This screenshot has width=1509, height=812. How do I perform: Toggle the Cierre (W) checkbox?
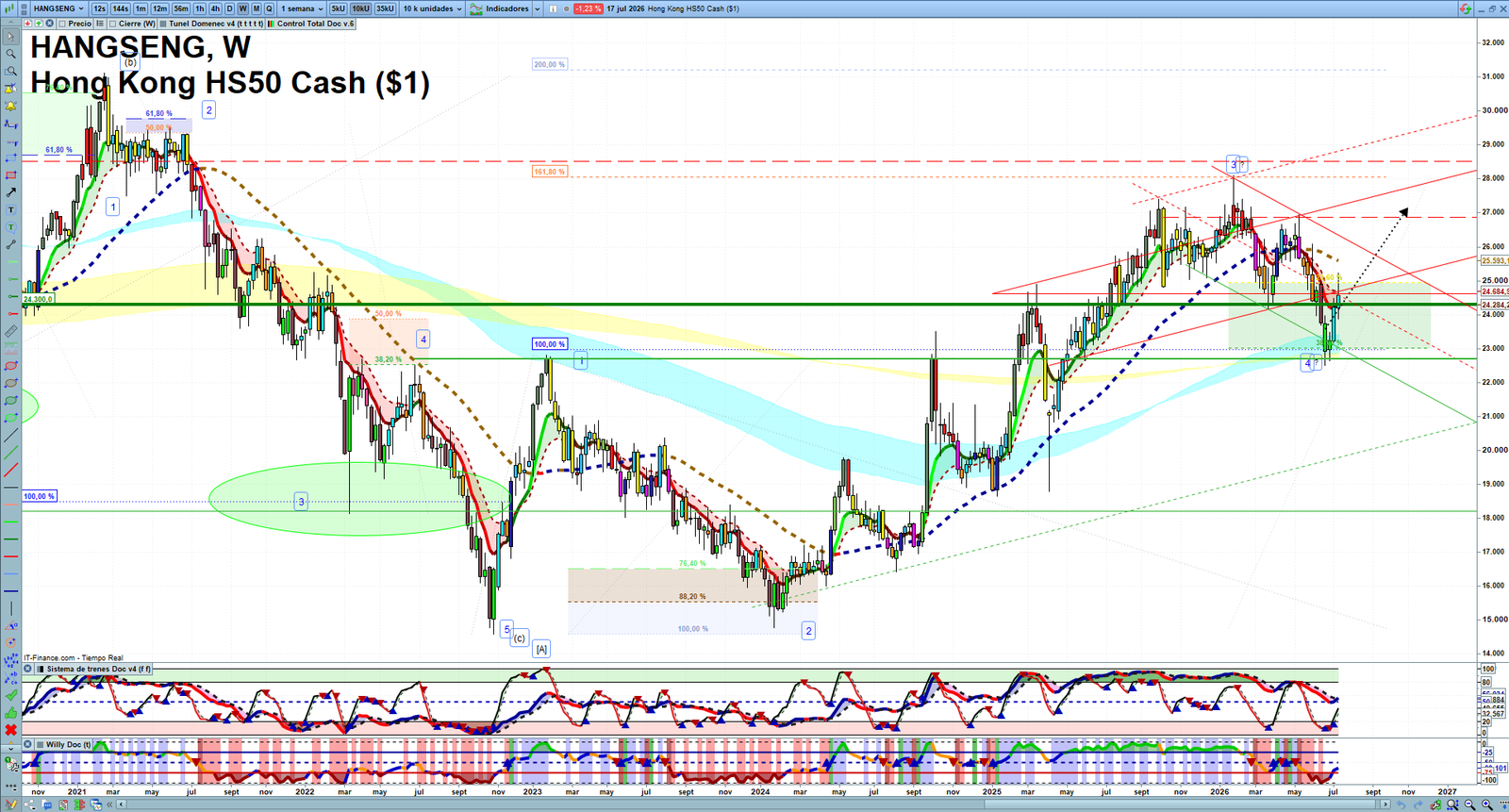pyautogui.click(x=112, y=23)
